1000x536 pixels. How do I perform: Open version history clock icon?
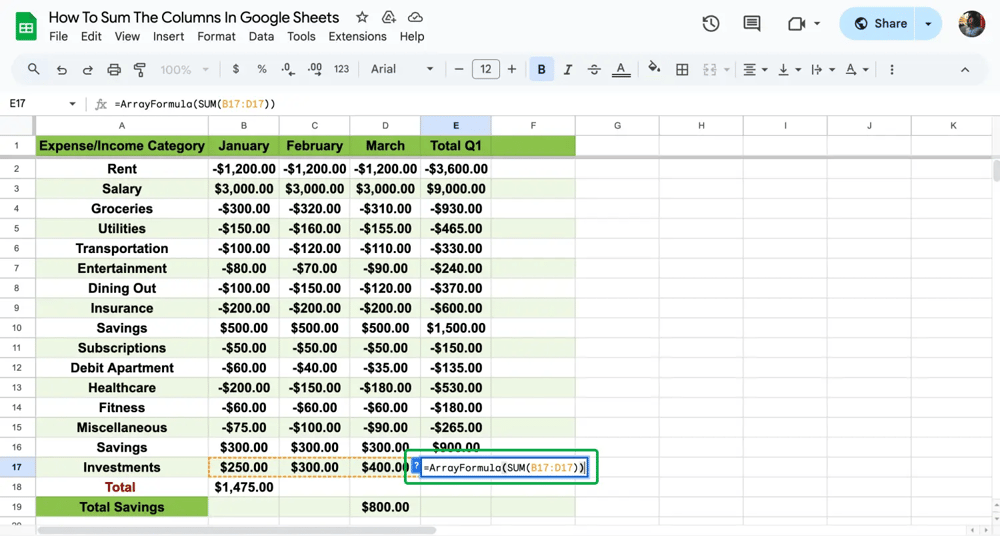pyautogui.click(x=711, y=24)
